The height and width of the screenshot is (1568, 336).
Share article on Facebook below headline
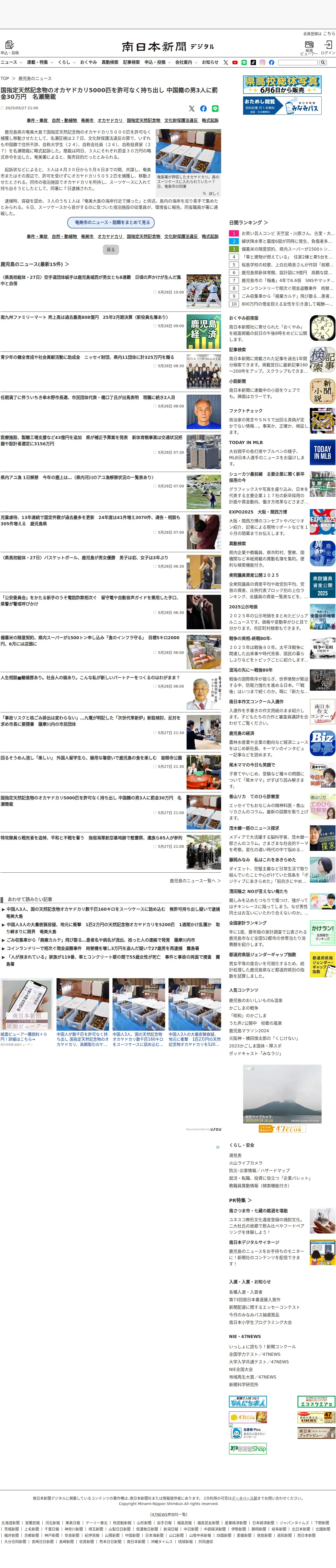click(x=203, y=108)
